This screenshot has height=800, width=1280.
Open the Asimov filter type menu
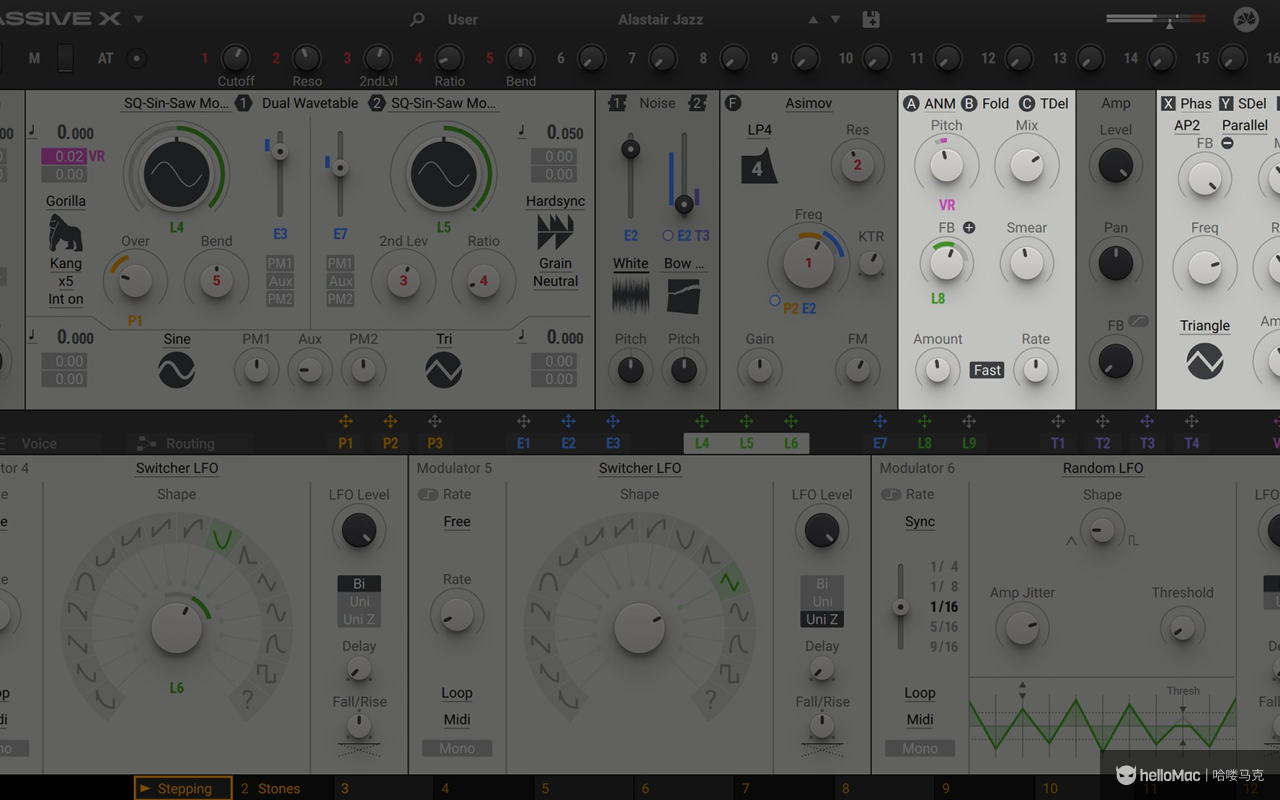pyautogui.click(x=809, y=103)
